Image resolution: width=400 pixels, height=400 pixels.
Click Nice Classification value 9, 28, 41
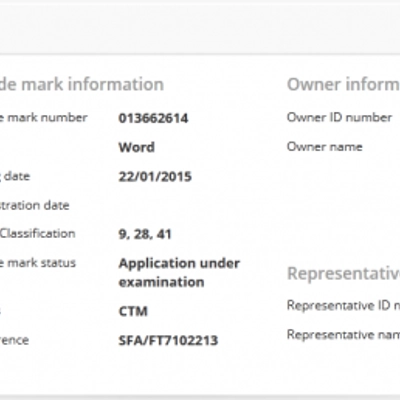pos(145,234)
